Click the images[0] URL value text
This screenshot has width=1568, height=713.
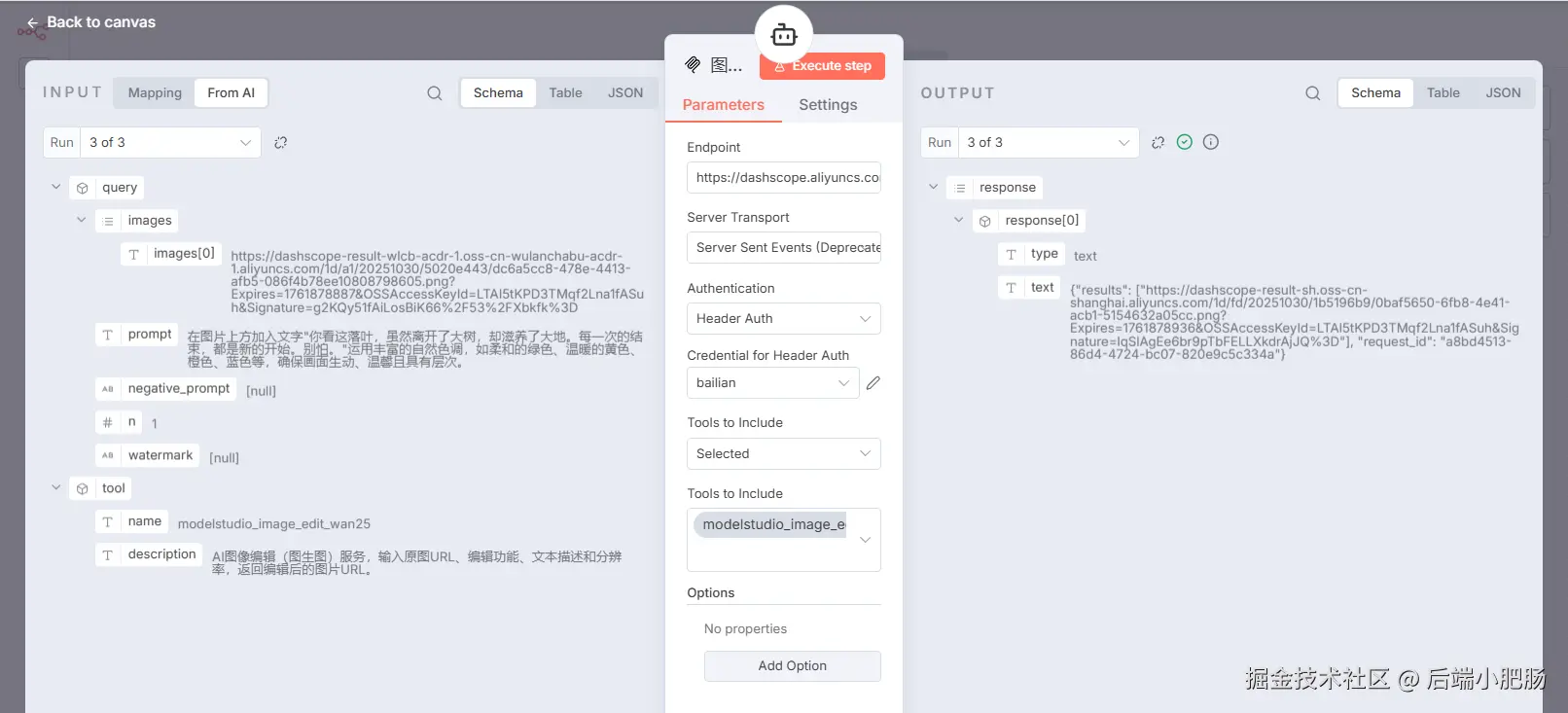click(437, 282)
